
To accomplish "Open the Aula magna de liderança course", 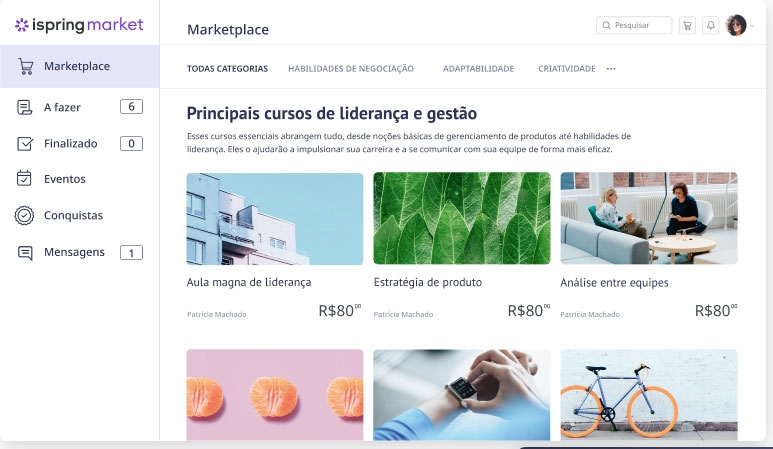I will (x=249, y=282).
